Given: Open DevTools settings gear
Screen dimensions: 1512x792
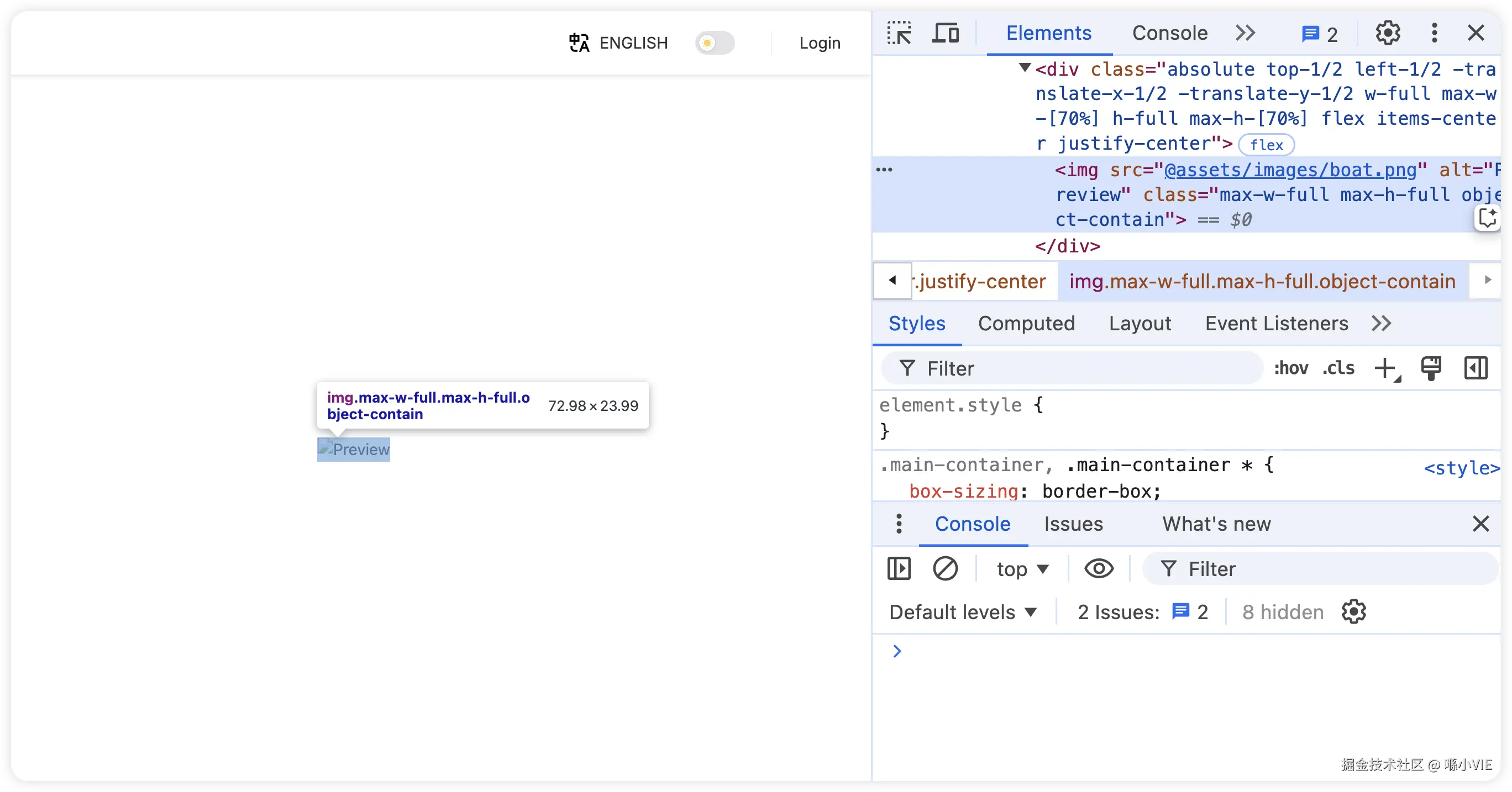Looking at the screenshot, I should pyautogui.click(x=1388, y=33).
